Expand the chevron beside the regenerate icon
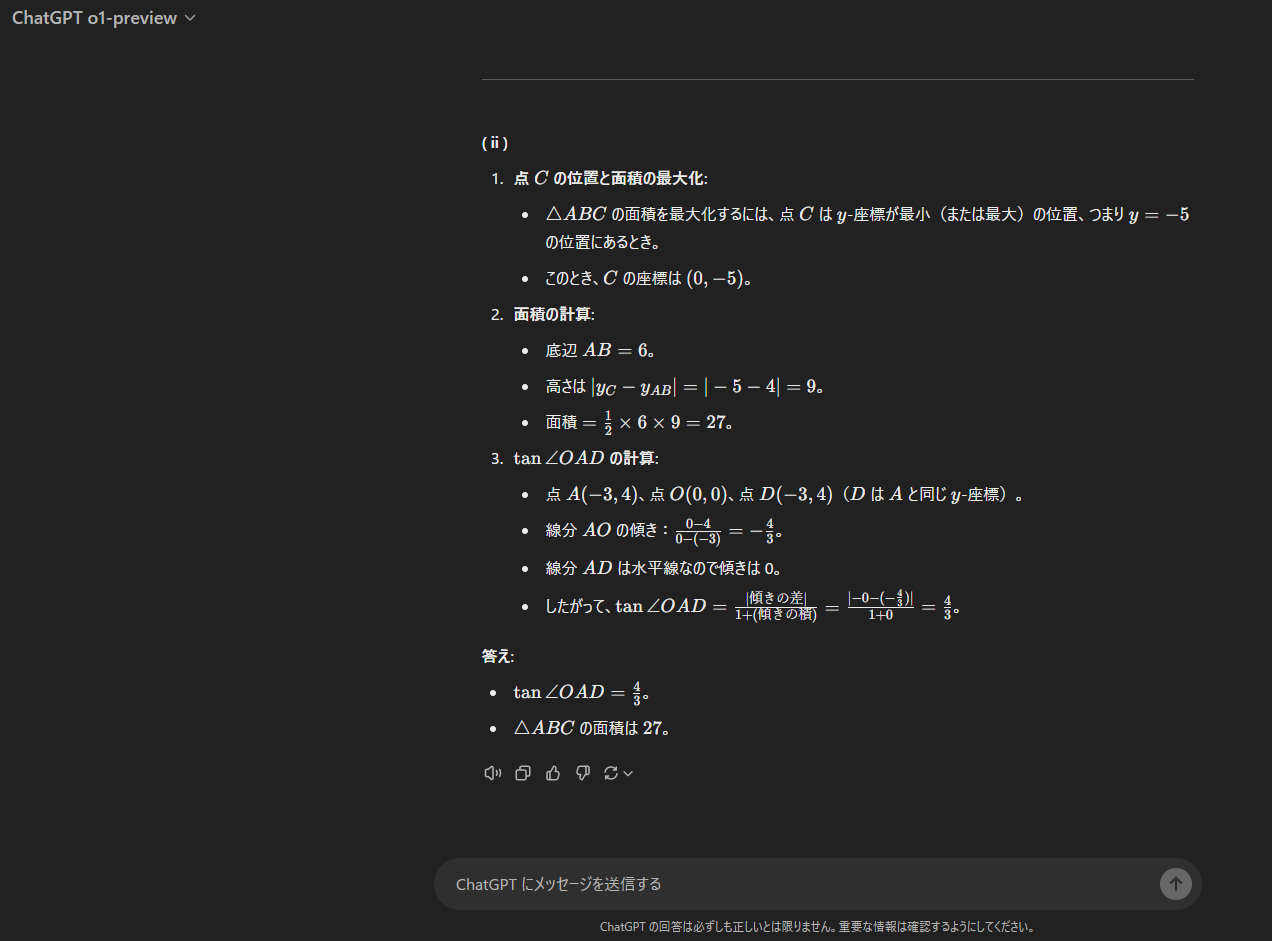 click(x=628, y=773)
